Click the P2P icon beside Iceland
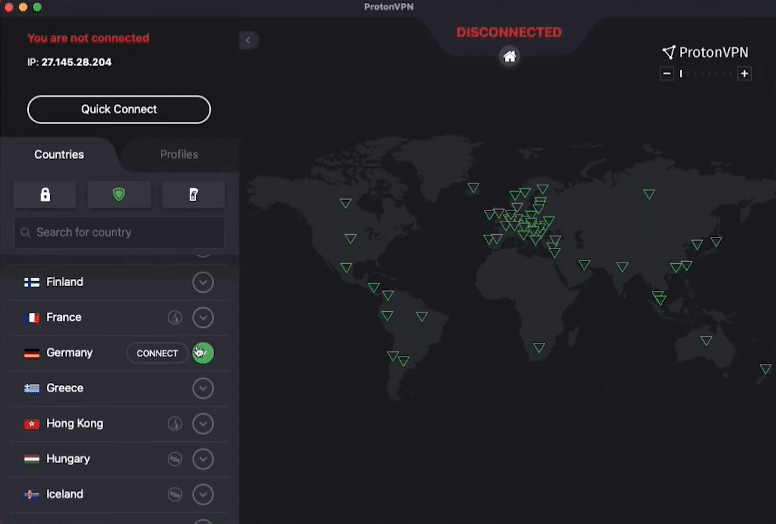This screenshot has width=776, height=524. 175,494
